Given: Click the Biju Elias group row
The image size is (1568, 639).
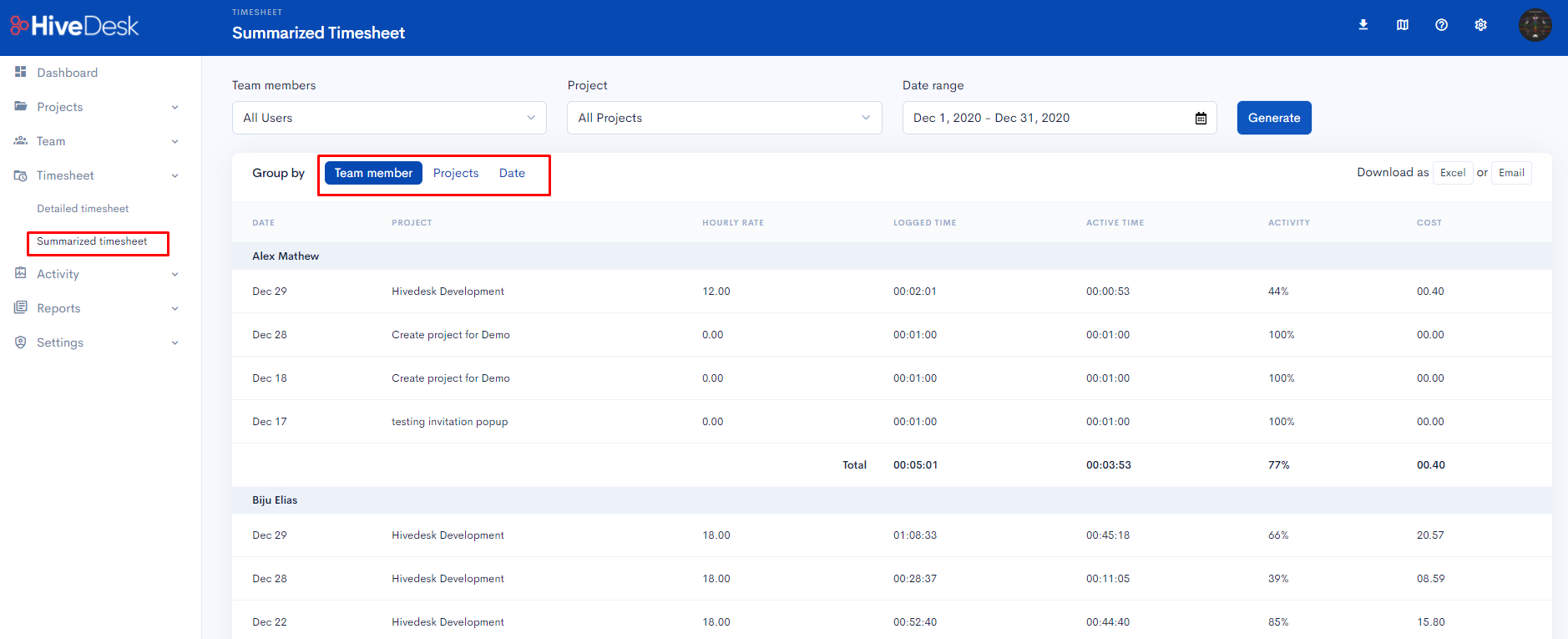Looking at the screenshot, I should coord(892,500).
